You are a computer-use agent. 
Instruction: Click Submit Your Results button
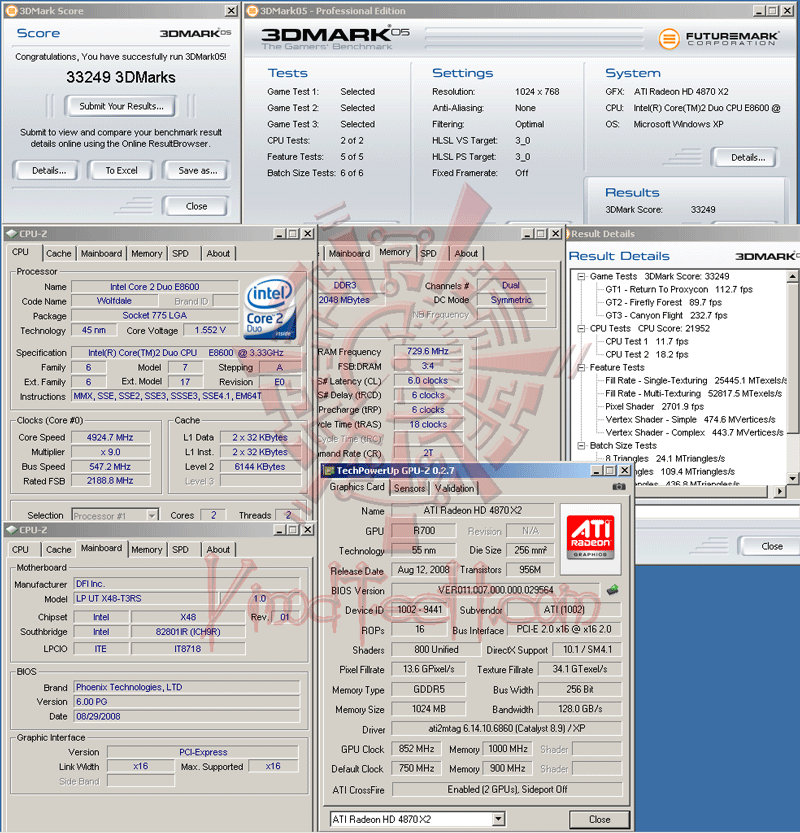tap(121, 106)
